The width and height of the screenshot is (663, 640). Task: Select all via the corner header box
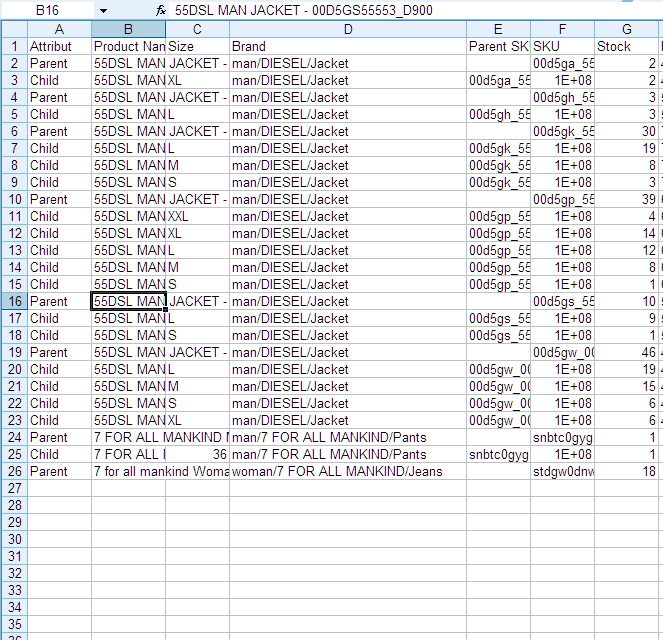[x=15, y=29]
